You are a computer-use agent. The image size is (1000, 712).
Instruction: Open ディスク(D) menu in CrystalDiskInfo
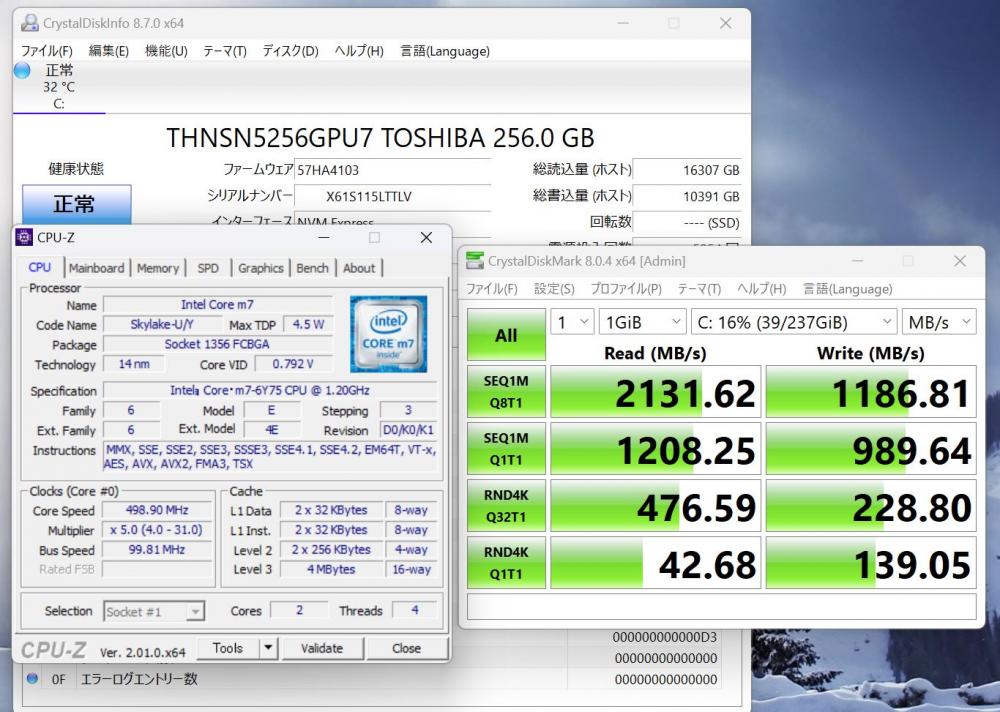pos(290,51)
